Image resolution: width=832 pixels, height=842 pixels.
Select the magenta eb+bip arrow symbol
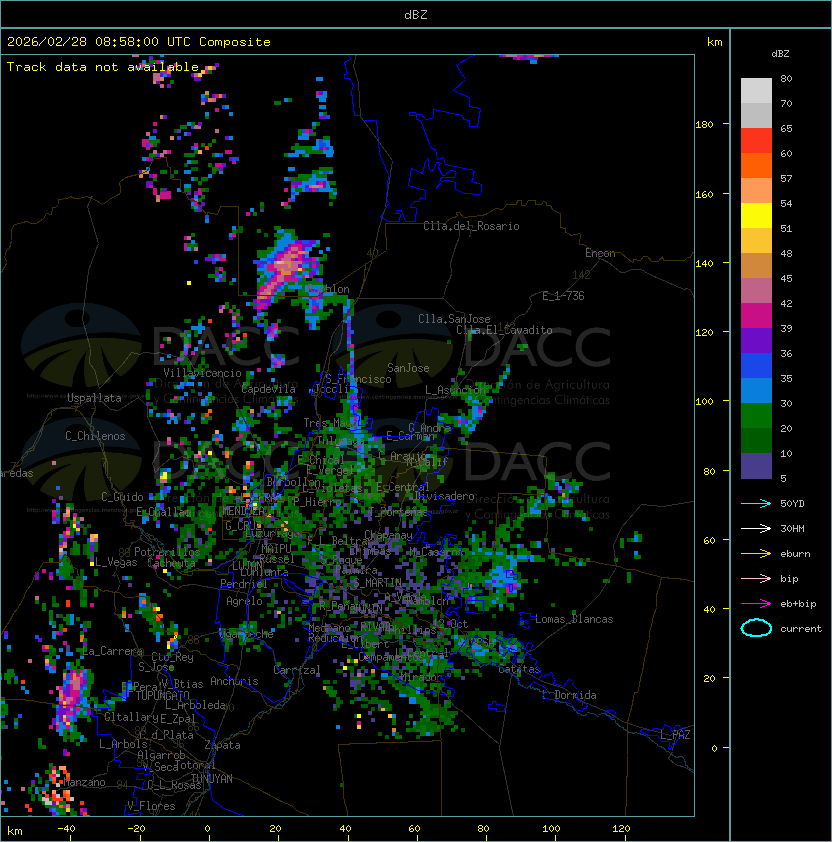pyautogui.click(x=756, y=603)
